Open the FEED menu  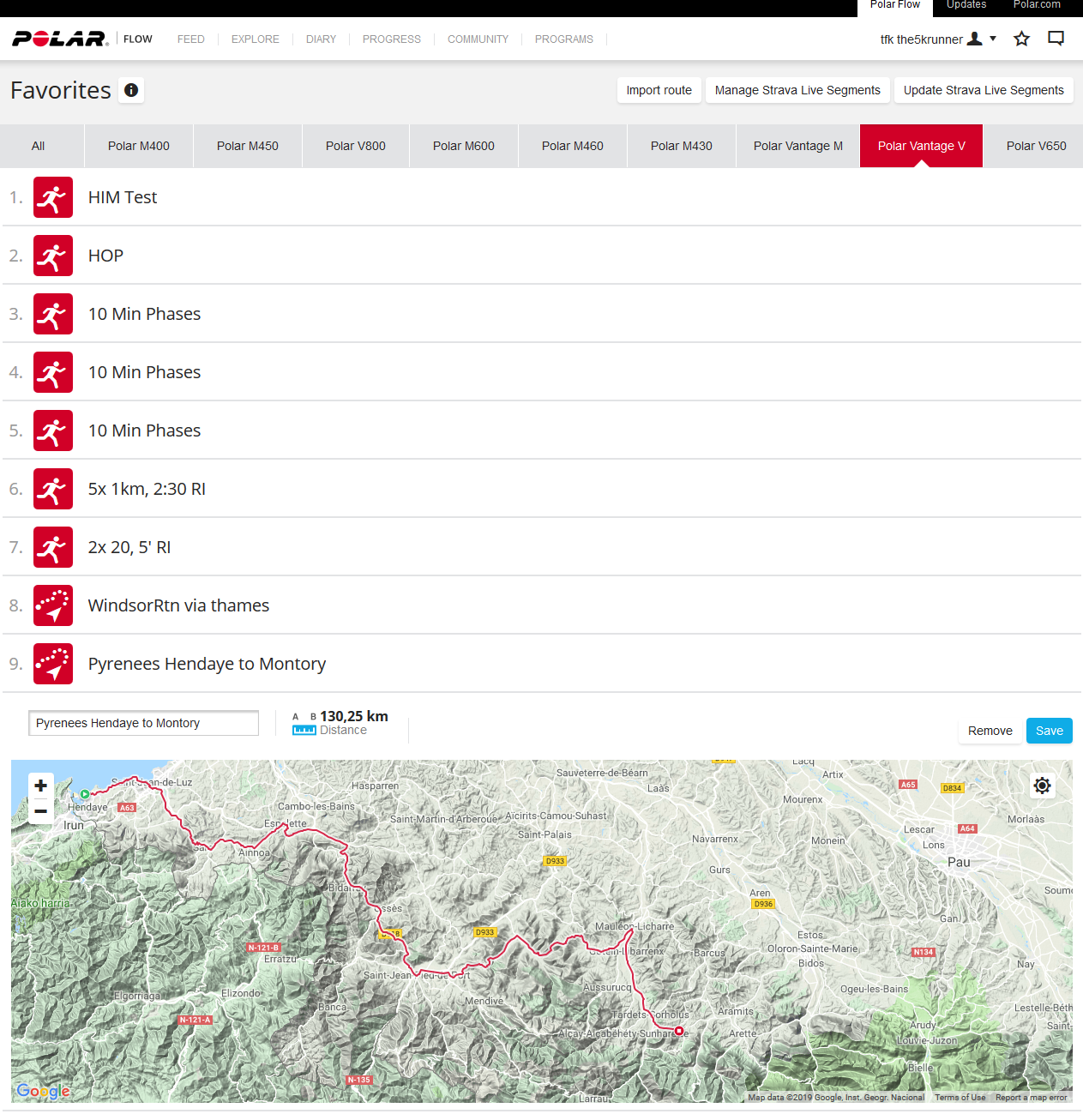click(x=191, y=39)
